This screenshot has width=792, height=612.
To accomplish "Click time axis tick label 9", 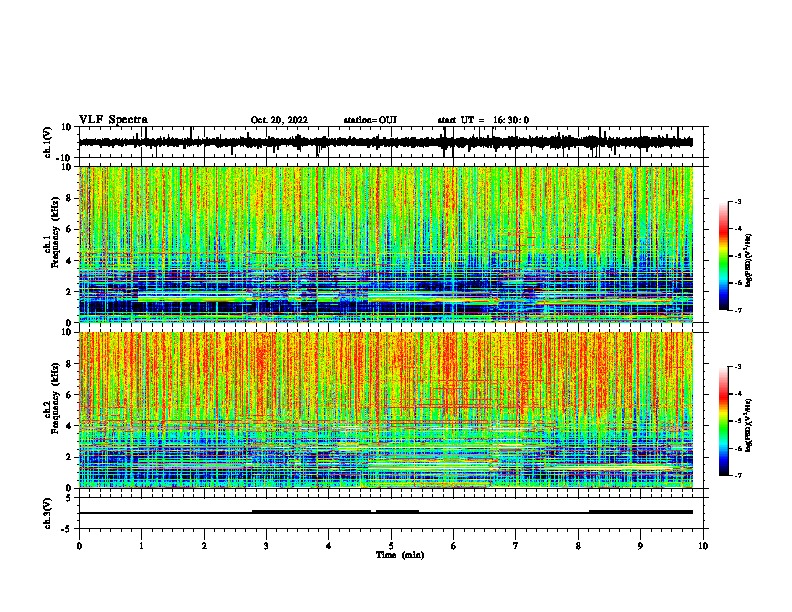I will pyautogui.click(x=640, y=546).
